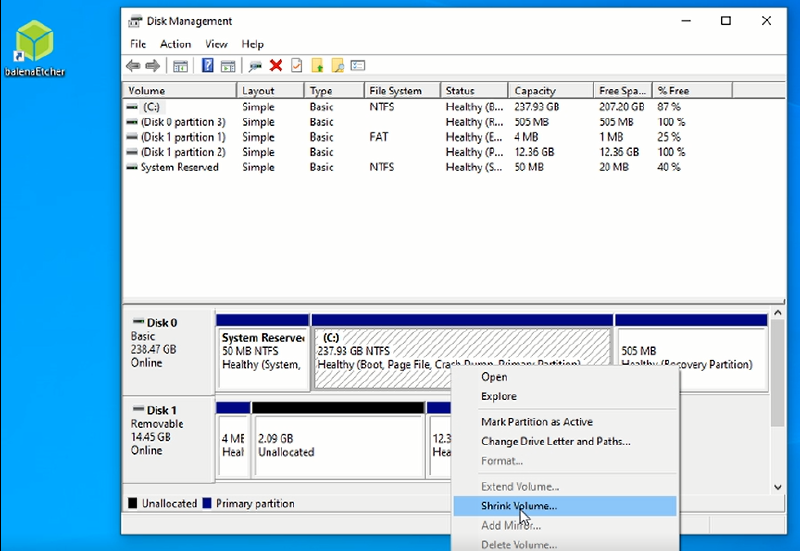The width and height of the screenshot is (800, 551).
Task: Click the folder with magnifier toolbar icon
Action: point(338,66)
